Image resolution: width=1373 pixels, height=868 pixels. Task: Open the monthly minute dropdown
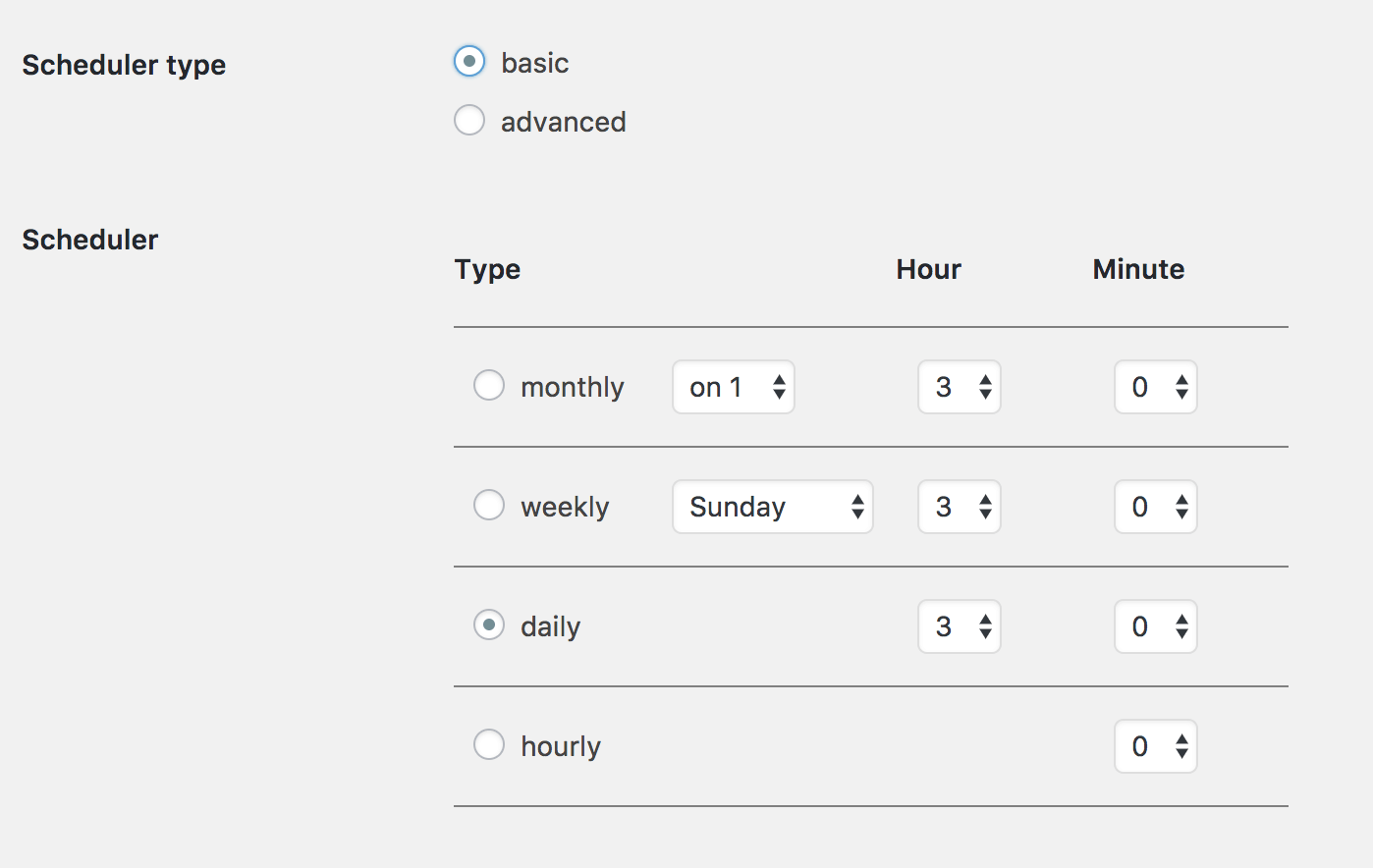1155,387
